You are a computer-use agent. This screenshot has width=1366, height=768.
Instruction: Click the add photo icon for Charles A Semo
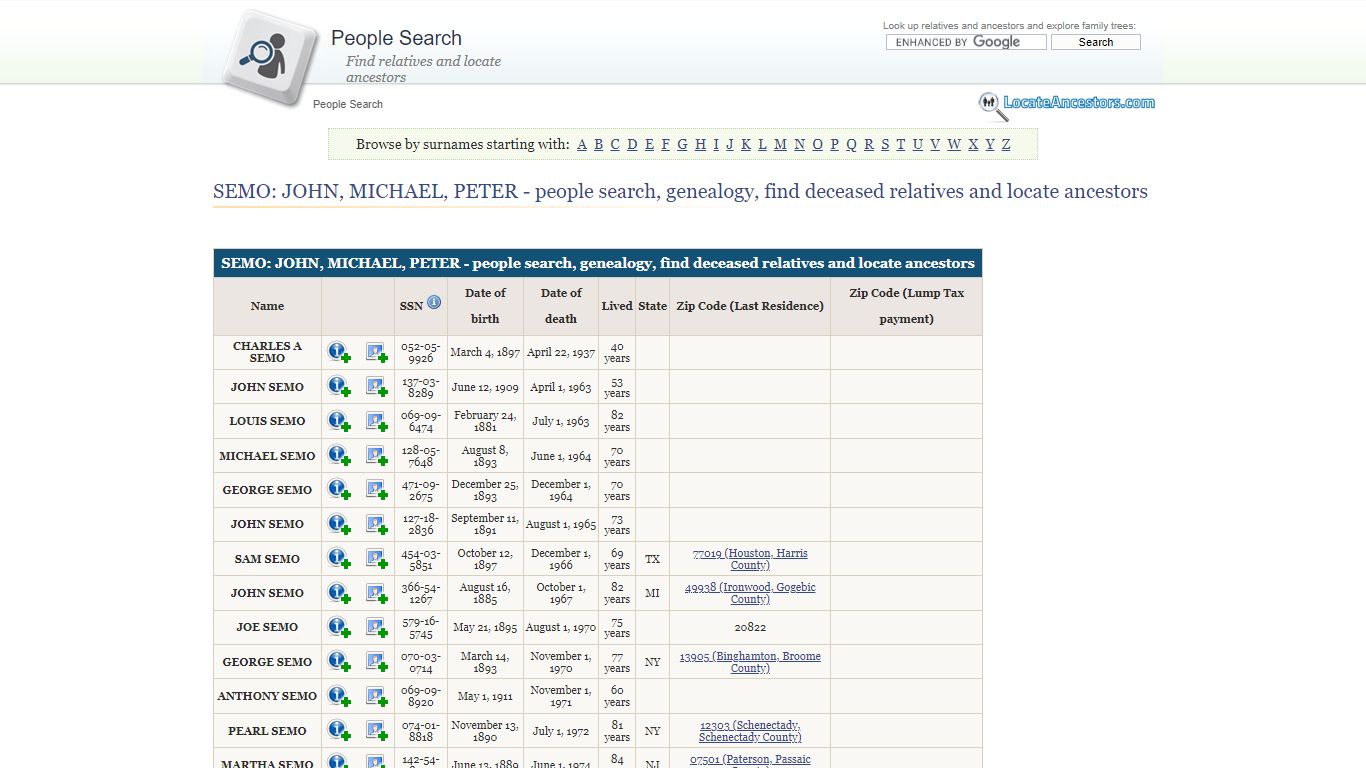click(x=377, y=352)
